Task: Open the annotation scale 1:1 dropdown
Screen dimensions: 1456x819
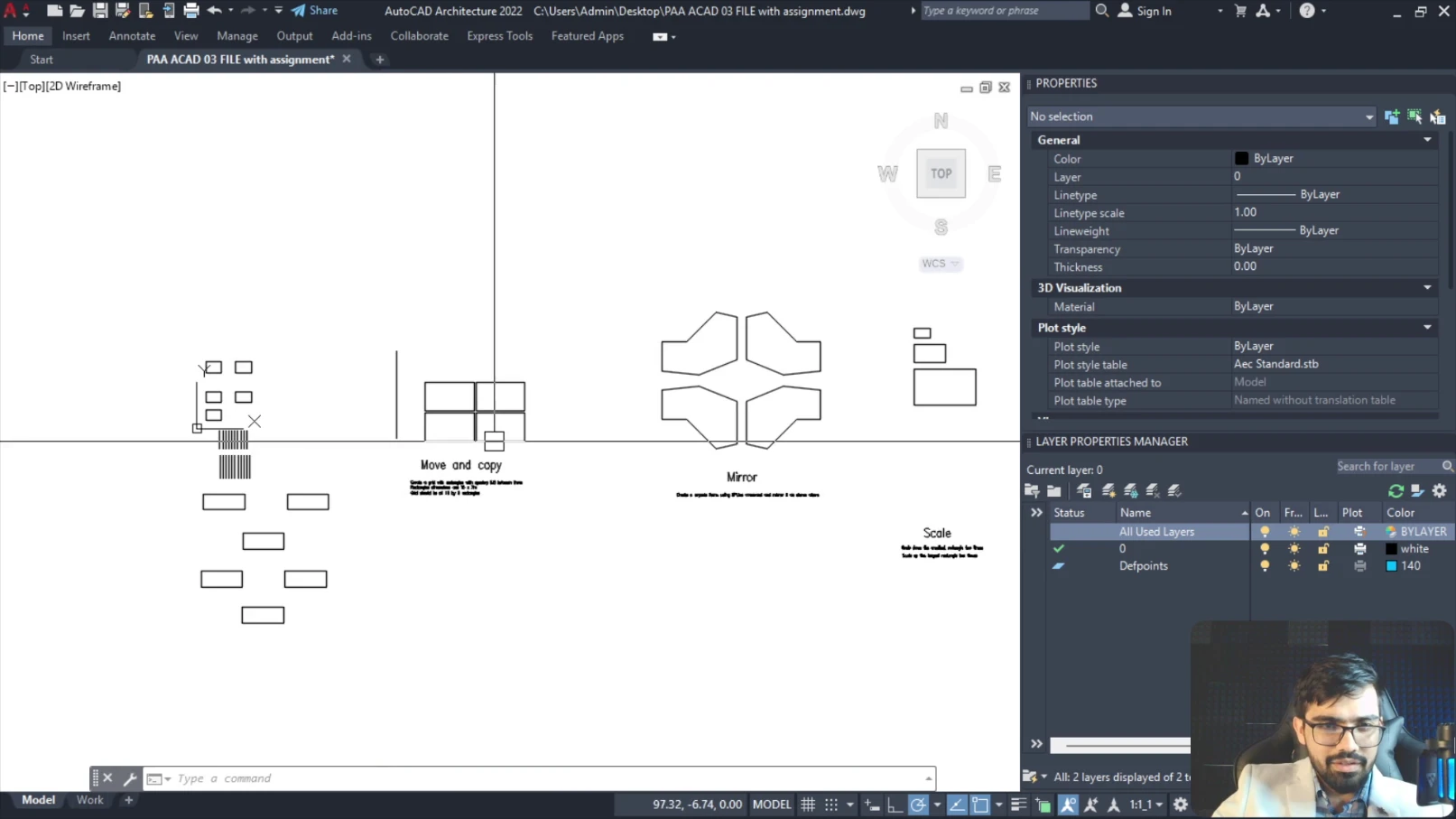Action: coord(1146,805)
